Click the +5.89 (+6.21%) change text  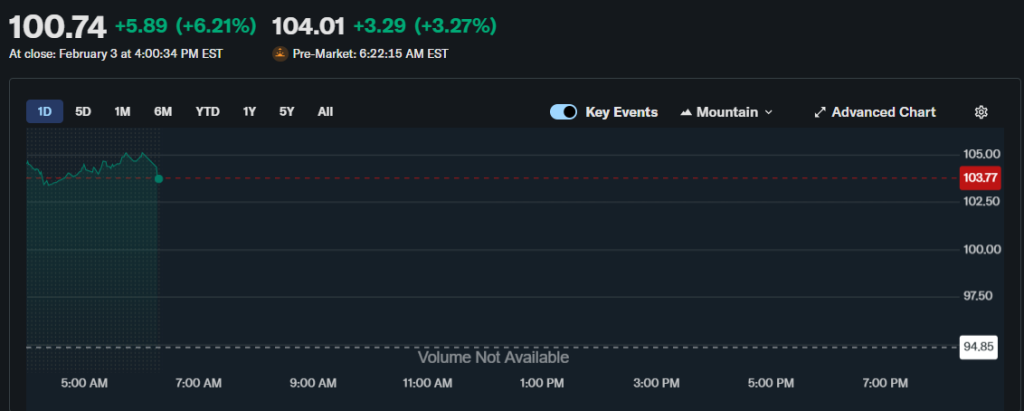tap(185, 26)
